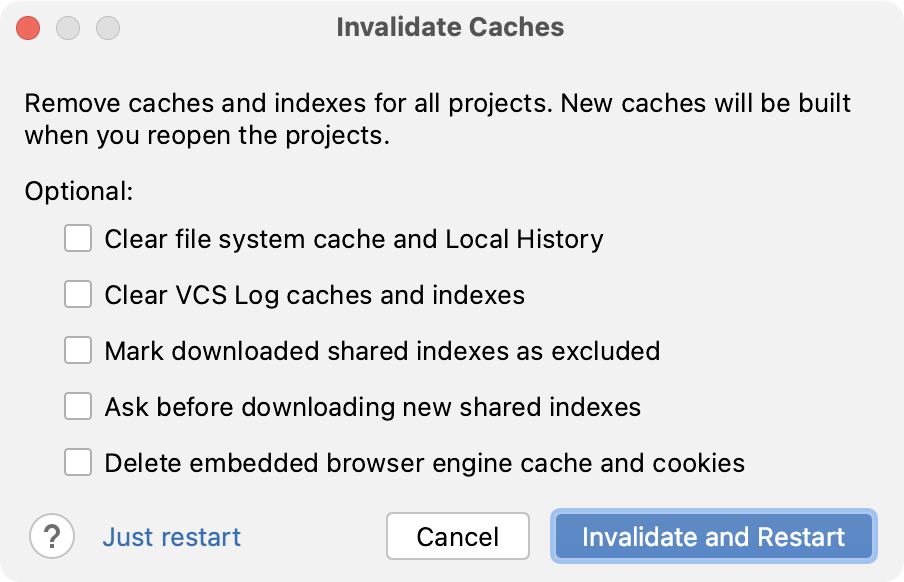
Task: Click the Just restart link
Action: click(171, 537)
